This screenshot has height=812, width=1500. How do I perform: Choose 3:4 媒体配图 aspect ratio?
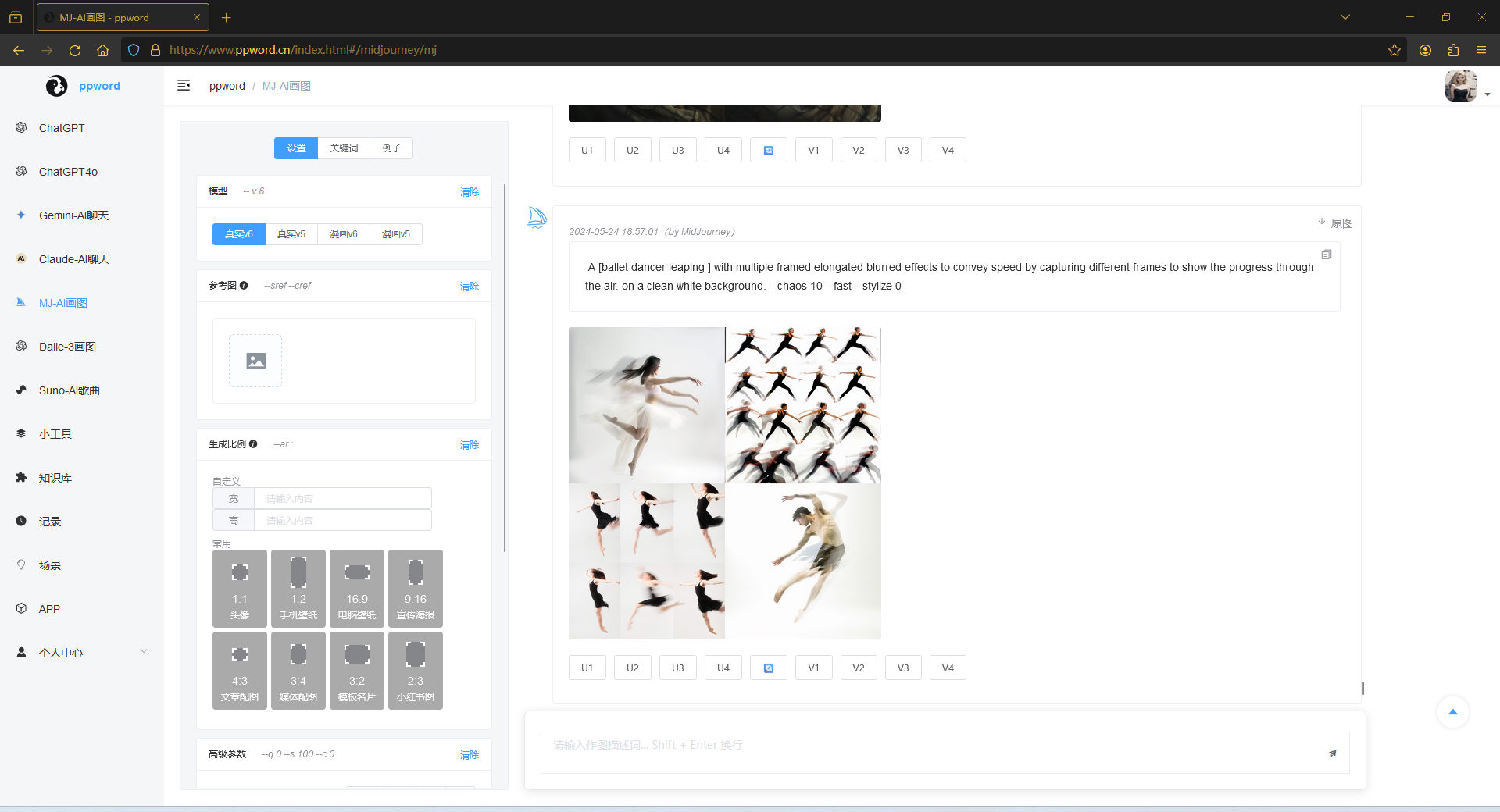coord(298,671)
